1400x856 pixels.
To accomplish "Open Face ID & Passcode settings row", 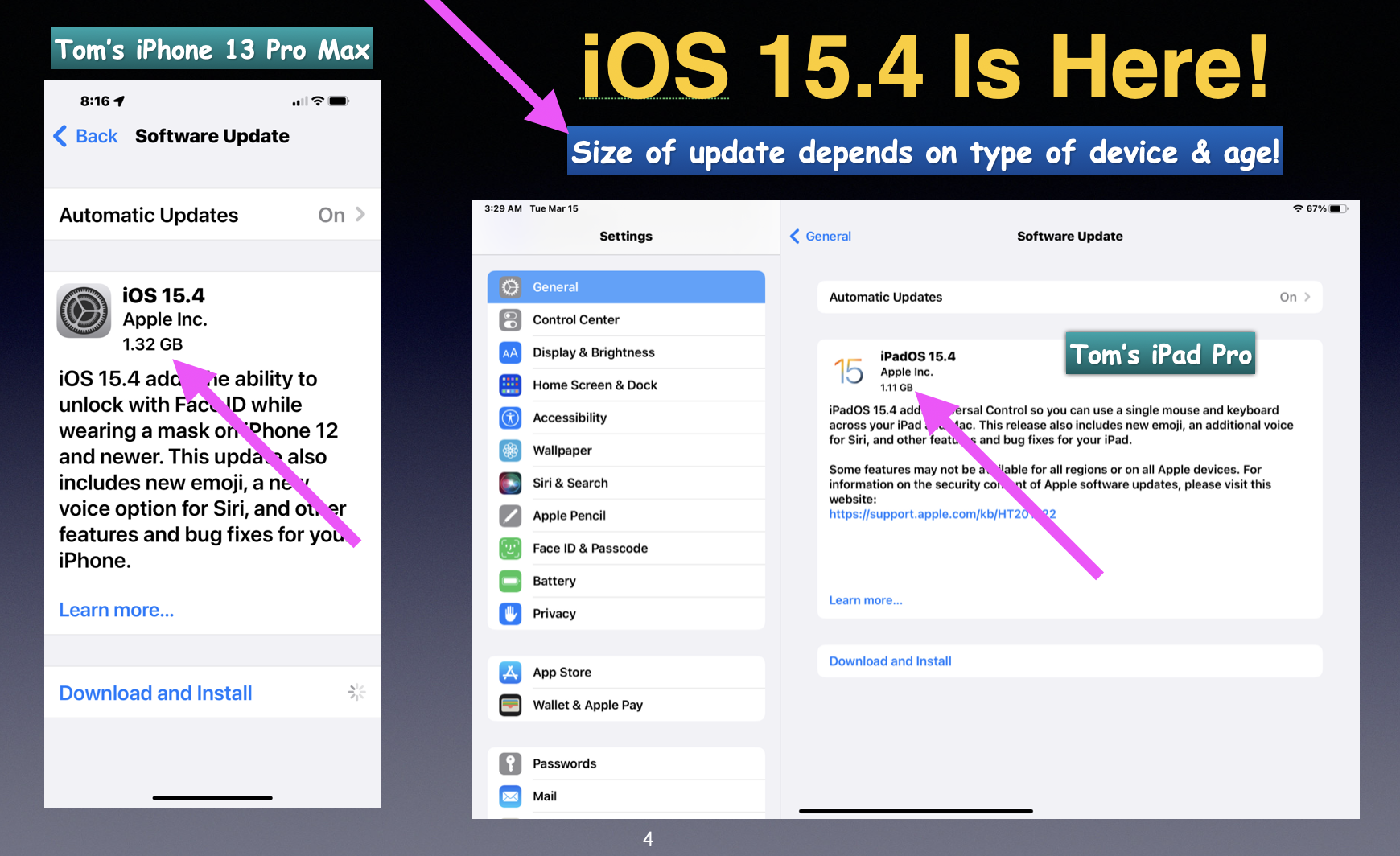I will [x=626, y=549].
